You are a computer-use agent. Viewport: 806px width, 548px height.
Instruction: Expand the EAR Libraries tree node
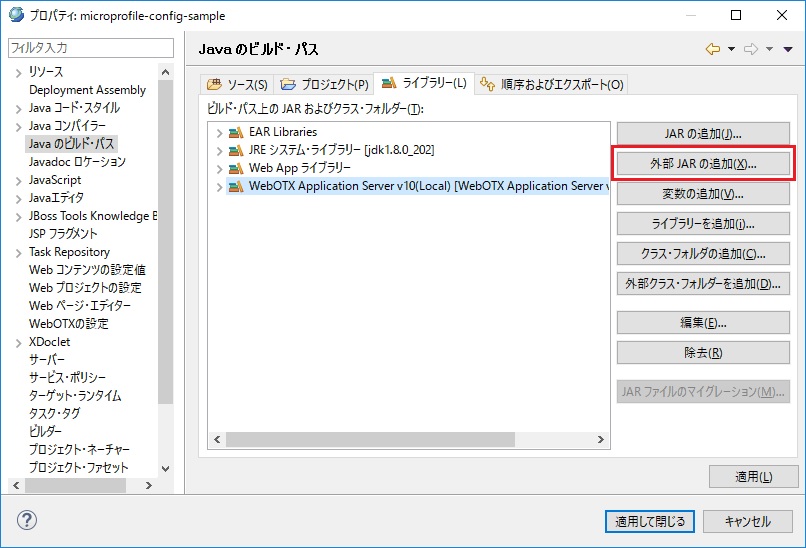[x=219, y=132]
